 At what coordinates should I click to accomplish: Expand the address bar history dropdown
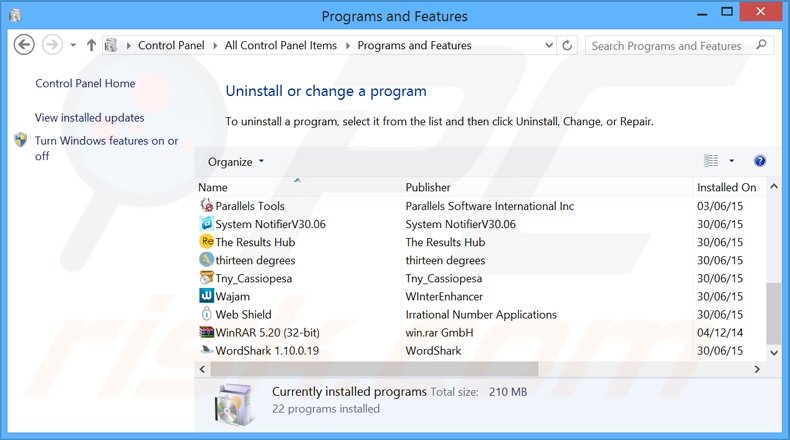[x=549, y=45]
